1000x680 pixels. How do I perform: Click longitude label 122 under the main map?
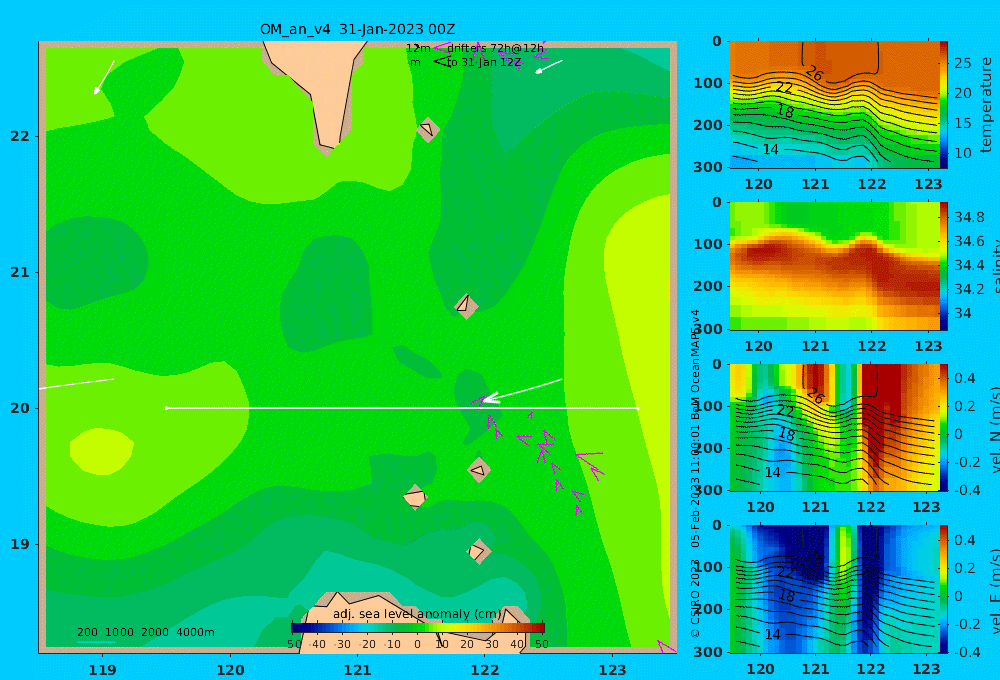485,670
